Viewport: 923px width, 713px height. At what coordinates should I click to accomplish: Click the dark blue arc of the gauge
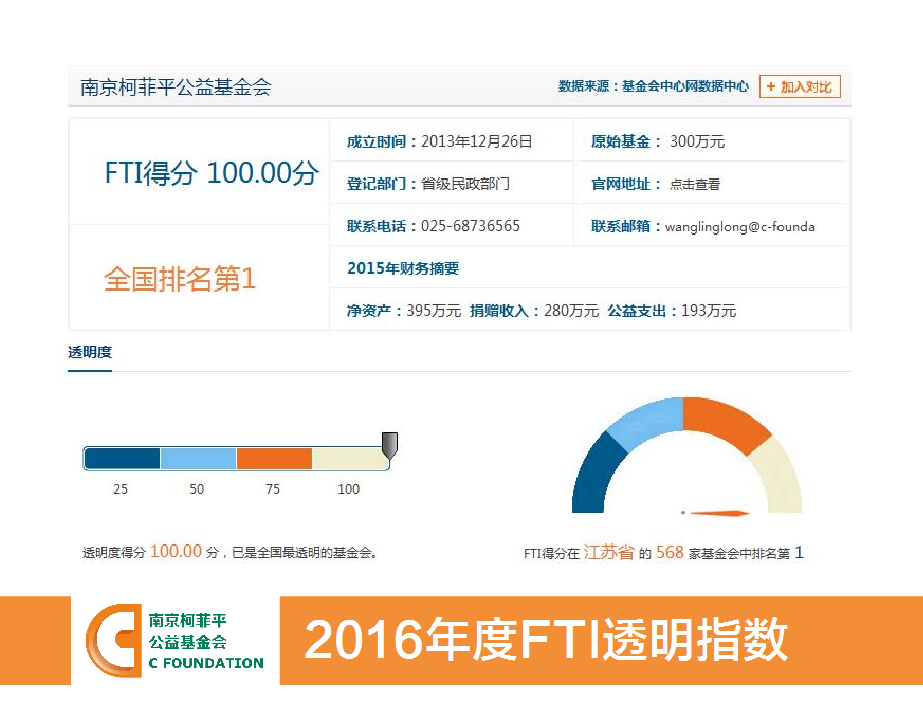[x=596, y=476]
